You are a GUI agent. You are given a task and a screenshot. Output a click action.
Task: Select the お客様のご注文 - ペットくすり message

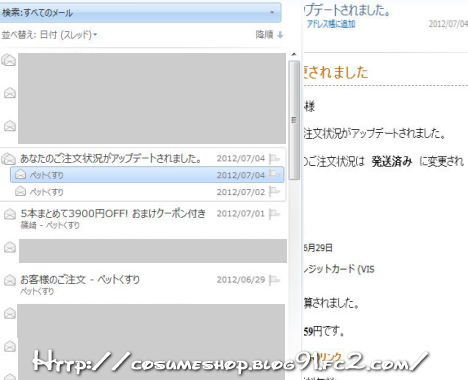click(80, 279)
